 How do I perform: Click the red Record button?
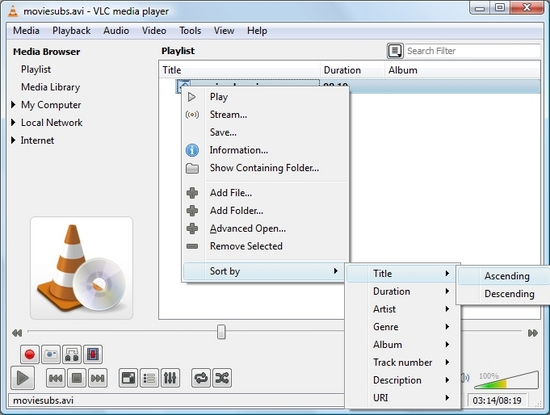(x=29, y=354)
